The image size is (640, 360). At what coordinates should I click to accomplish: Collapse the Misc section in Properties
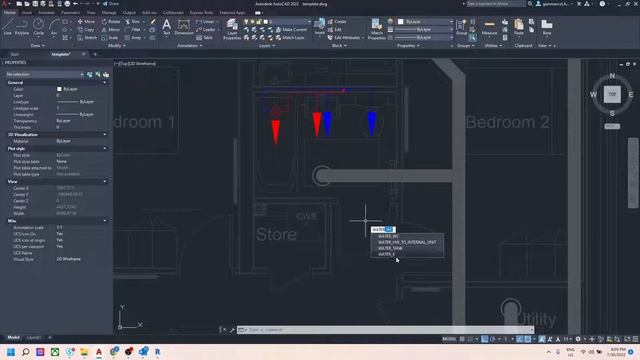coord(105,221)
